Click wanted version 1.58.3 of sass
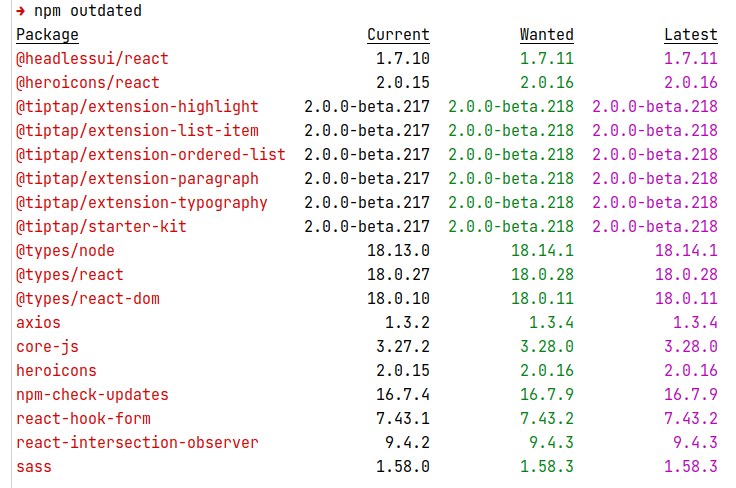736x488 pixels. pos(547,466)
